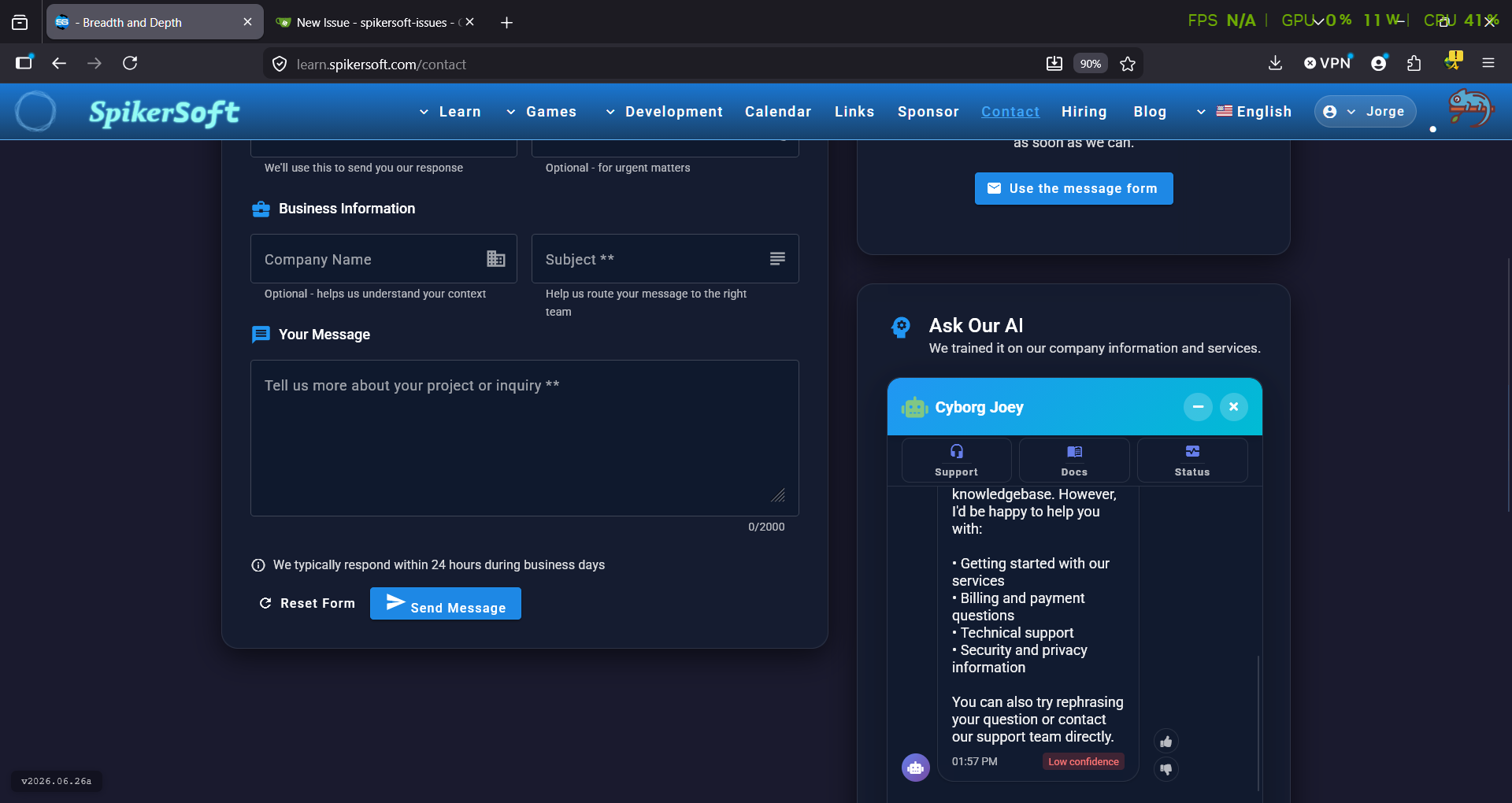1512x803 pixels.
Task: Click the lines icon in Subject field
Action: click(x=777, y=258)
